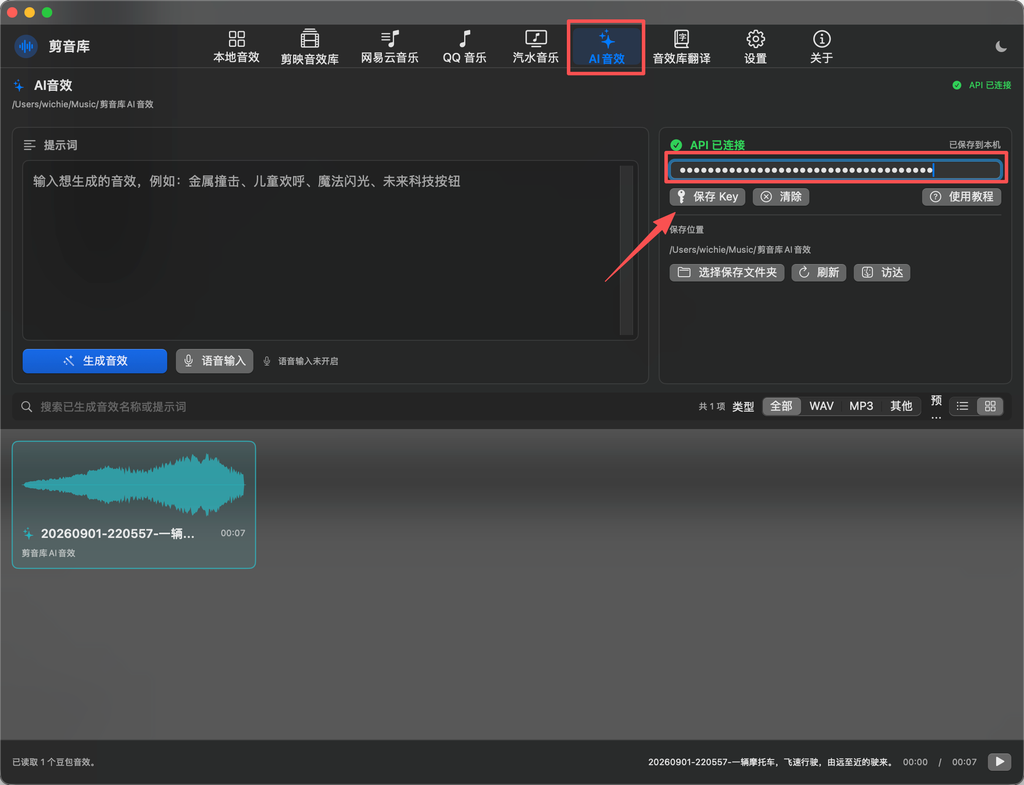The height and width of the screenshot is (785, 1024).
Task: Toggle dark mode moon icon
Action: [1000, 46]
